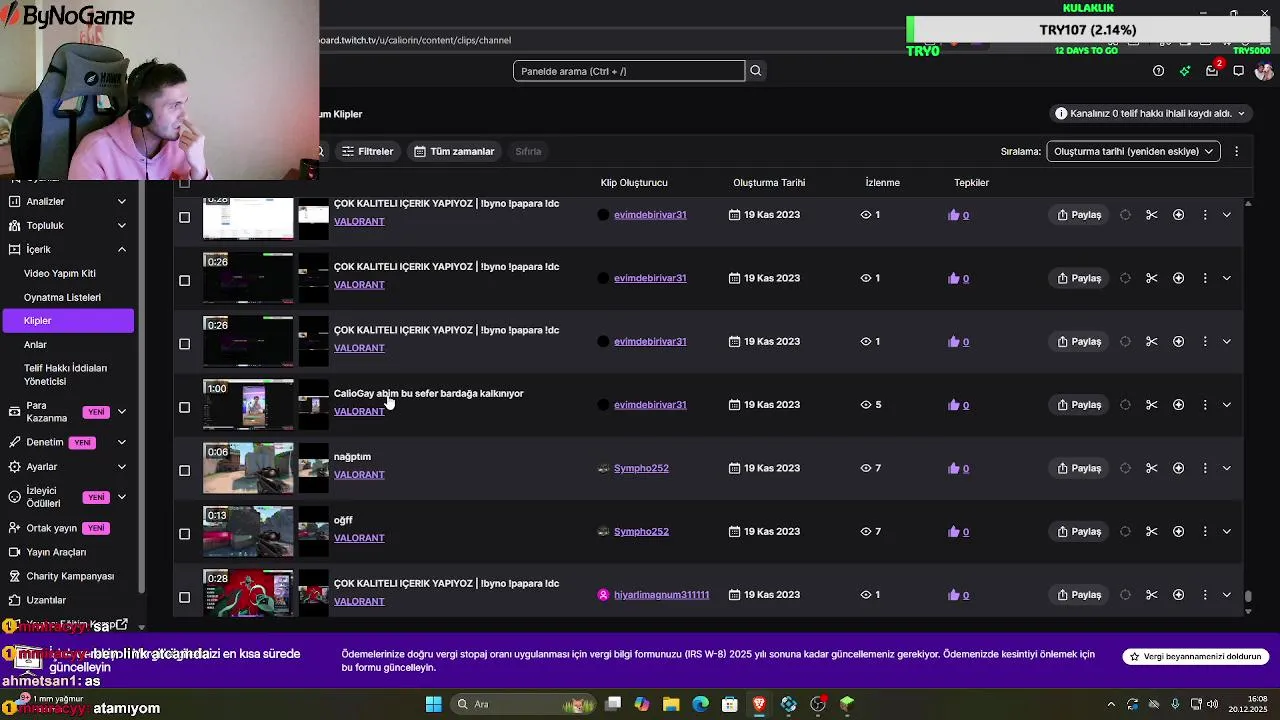Share the CalioGay clip with Paylaş
The width and height of the screenshot is (1280, 720).
(x=1079, y=405)
